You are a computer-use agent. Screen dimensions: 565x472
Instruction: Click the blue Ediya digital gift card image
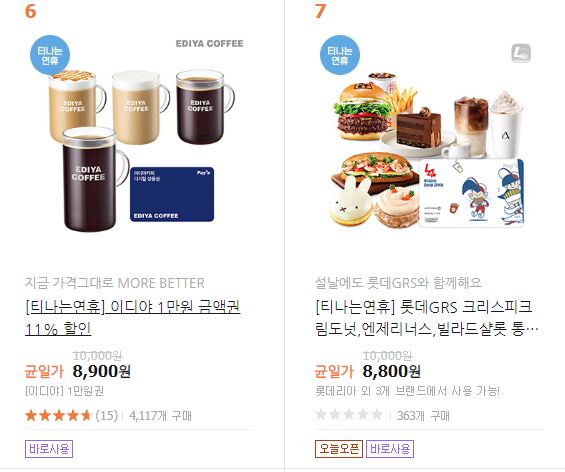172,194
